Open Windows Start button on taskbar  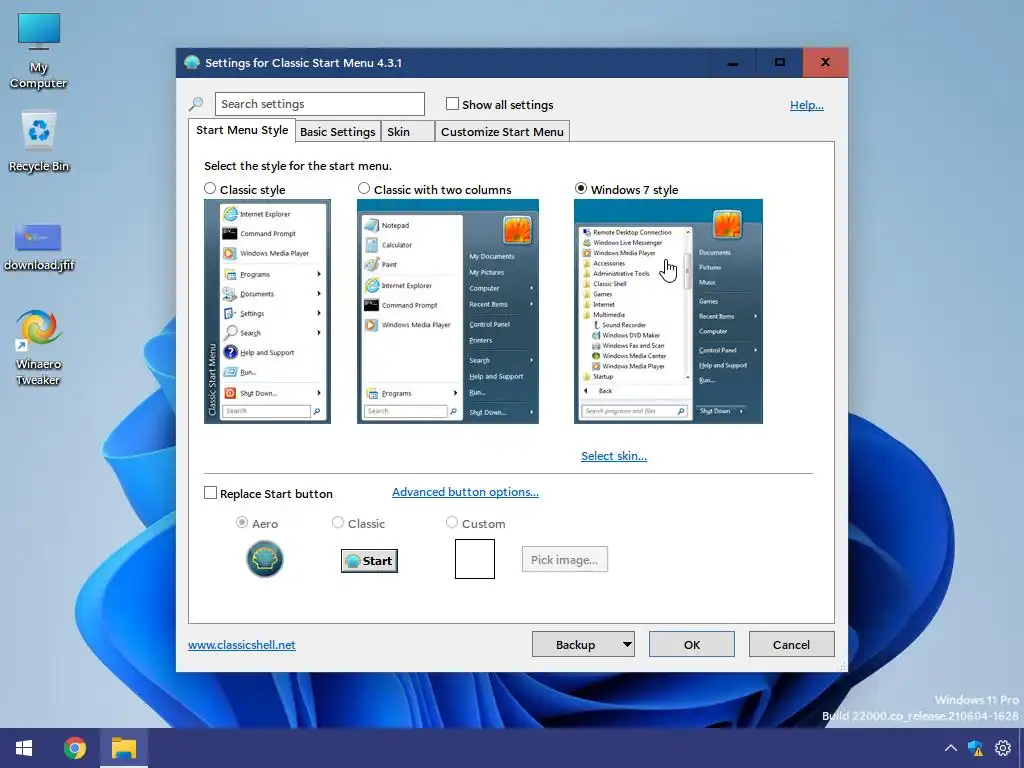24,748
